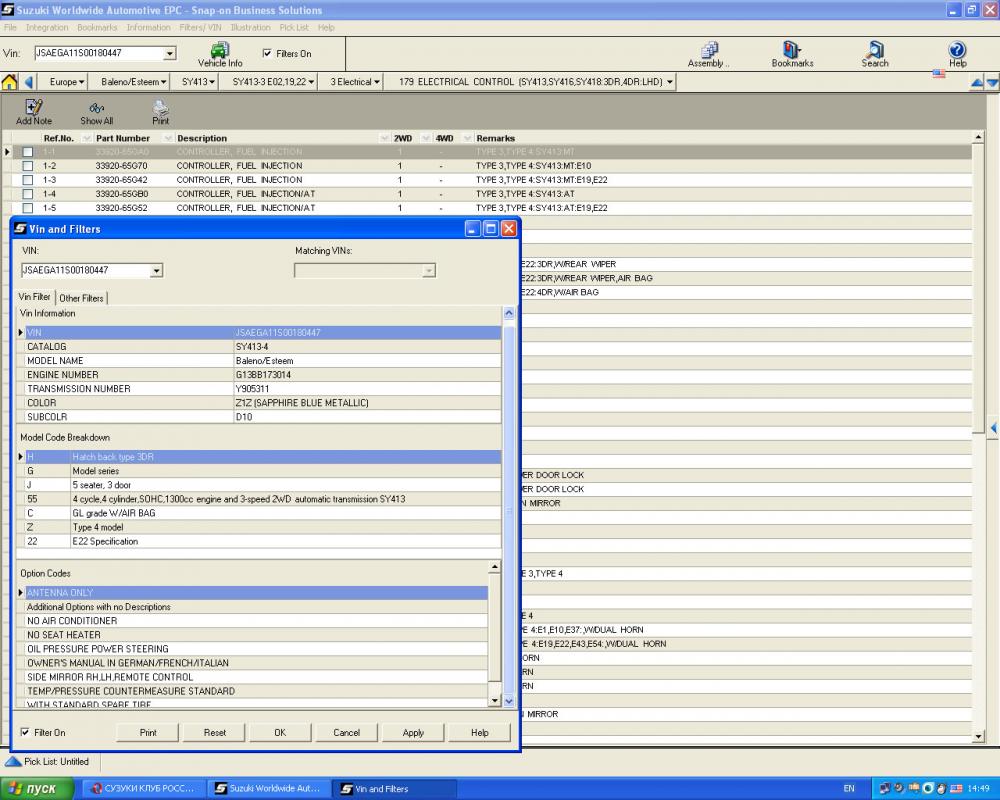Select the ENGINE NUMBER row
This screenshot has width=1000, height=800.
pyautogui.click(x=259, y=374)
